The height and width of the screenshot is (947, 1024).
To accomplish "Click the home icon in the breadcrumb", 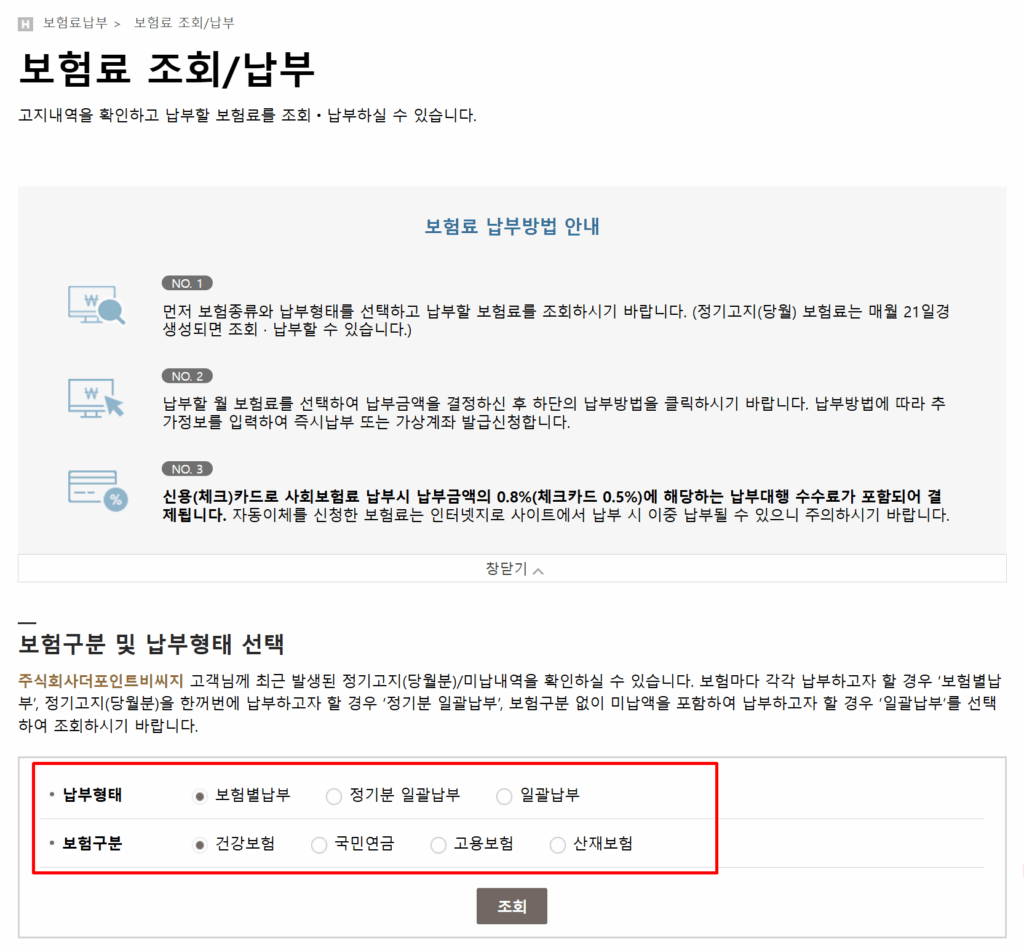I will pos(26,23).
